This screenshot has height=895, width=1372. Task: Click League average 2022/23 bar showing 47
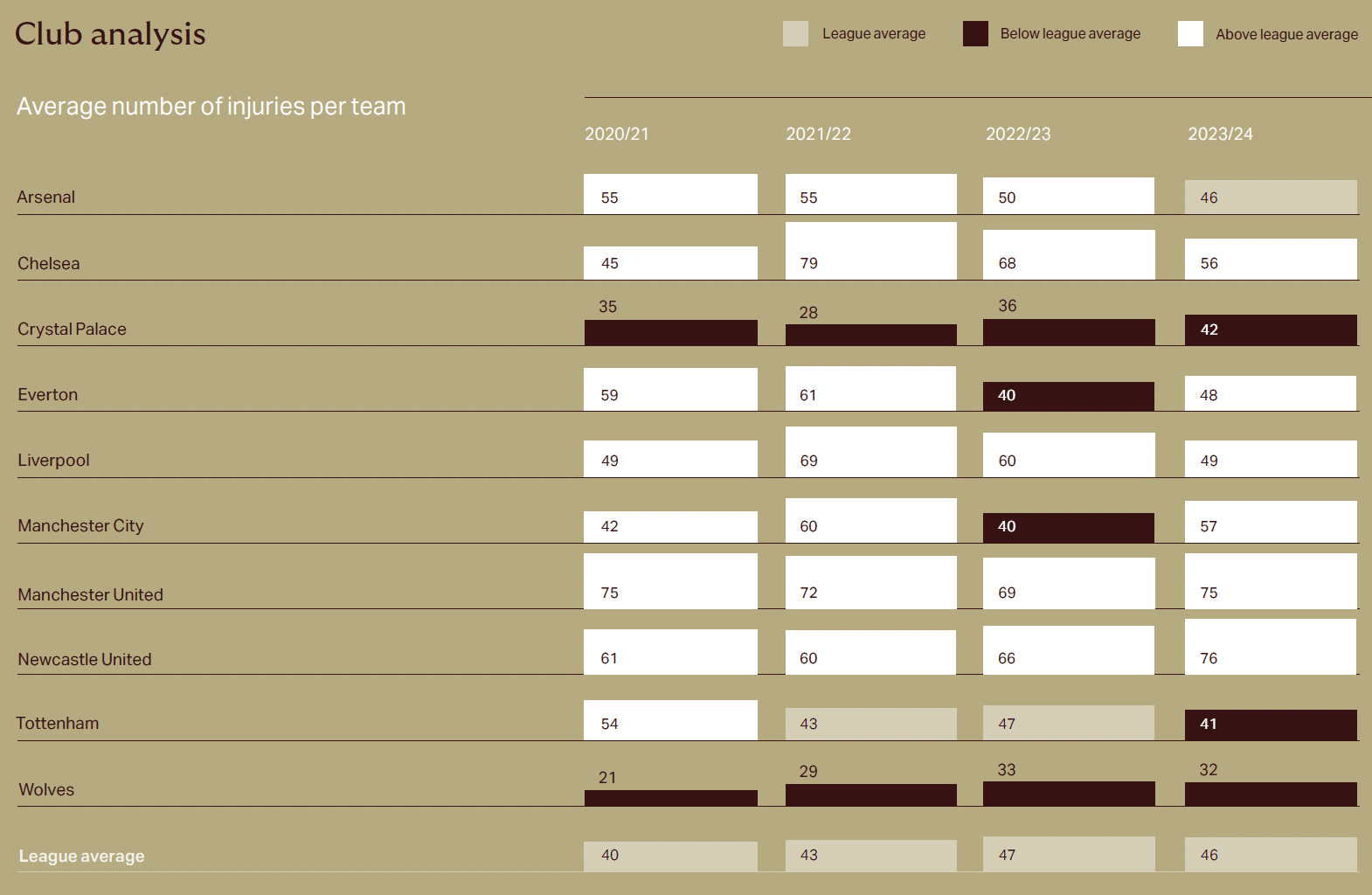coord(1068,854)
